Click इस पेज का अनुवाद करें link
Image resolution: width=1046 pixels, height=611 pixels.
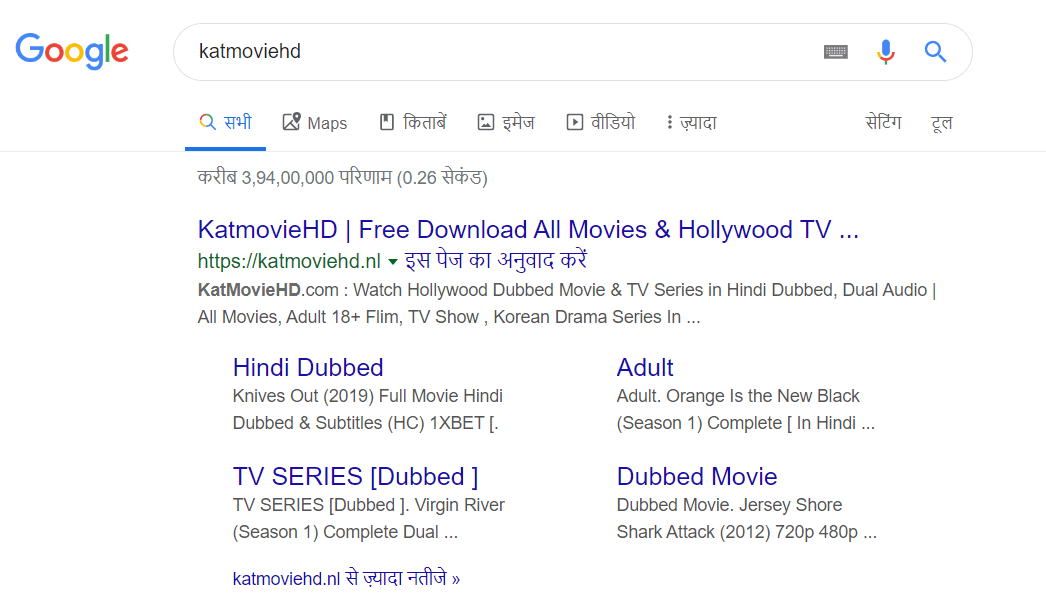point(496,261)
